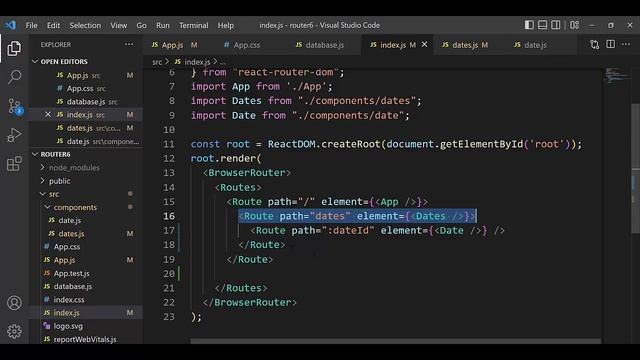
Task: Toggle bottom panel layout icon
Action: [542, 25]
